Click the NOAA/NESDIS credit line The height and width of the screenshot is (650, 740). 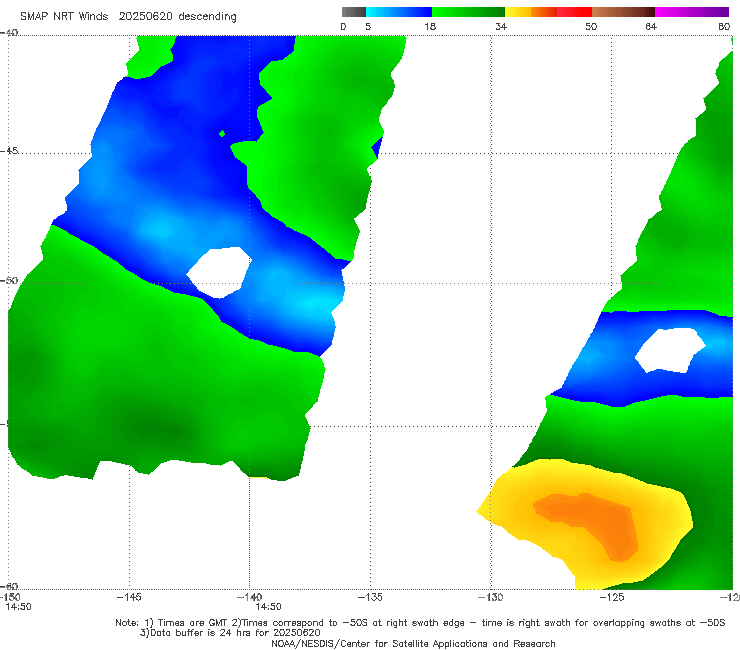point(413,643)
